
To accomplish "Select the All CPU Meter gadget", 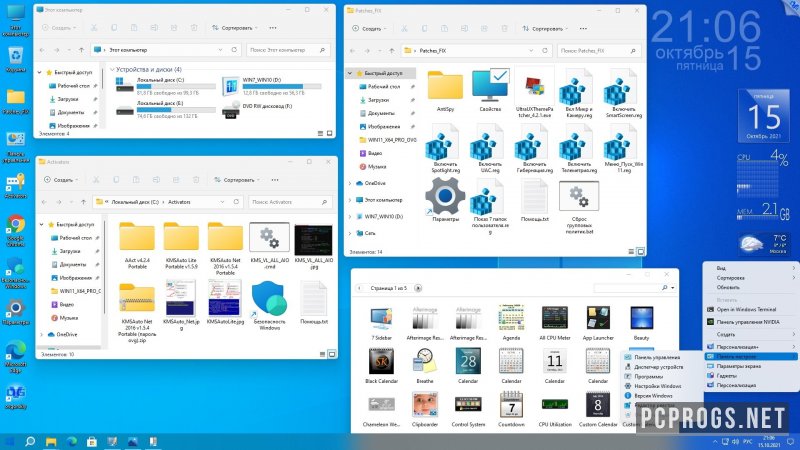I will click(555, 323).
